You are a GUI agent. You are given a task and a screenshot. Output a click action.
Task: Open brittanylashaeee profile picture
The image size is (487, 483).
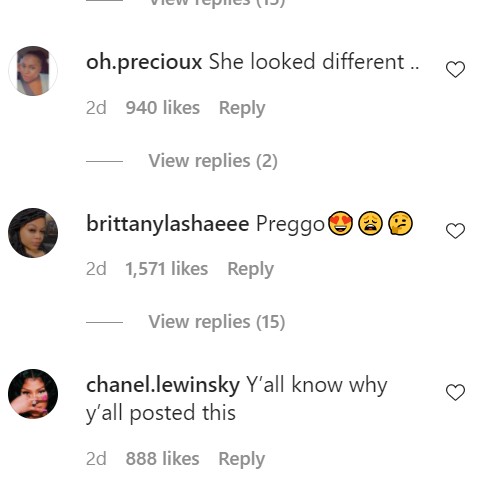pos(33,233)
